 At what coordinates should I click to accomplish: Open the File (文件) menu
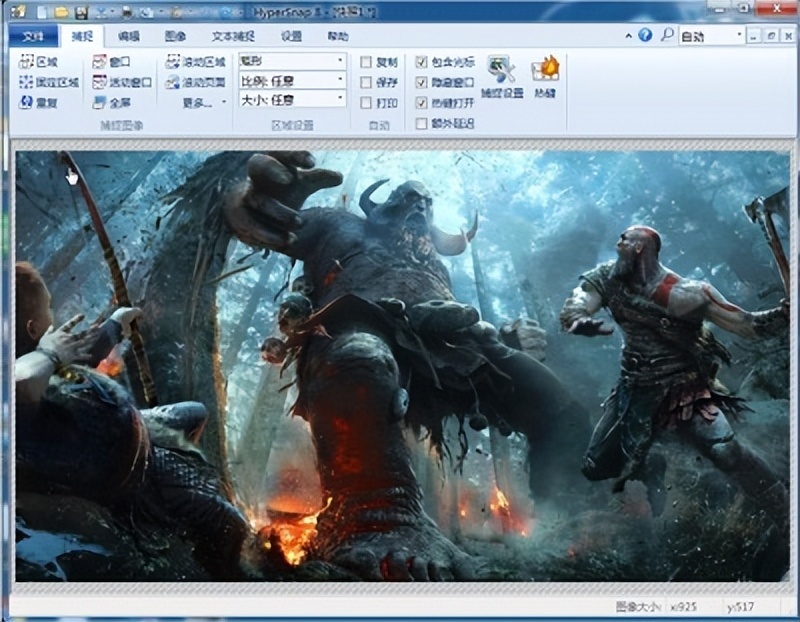pyautogui.click(x=33, y=36)
